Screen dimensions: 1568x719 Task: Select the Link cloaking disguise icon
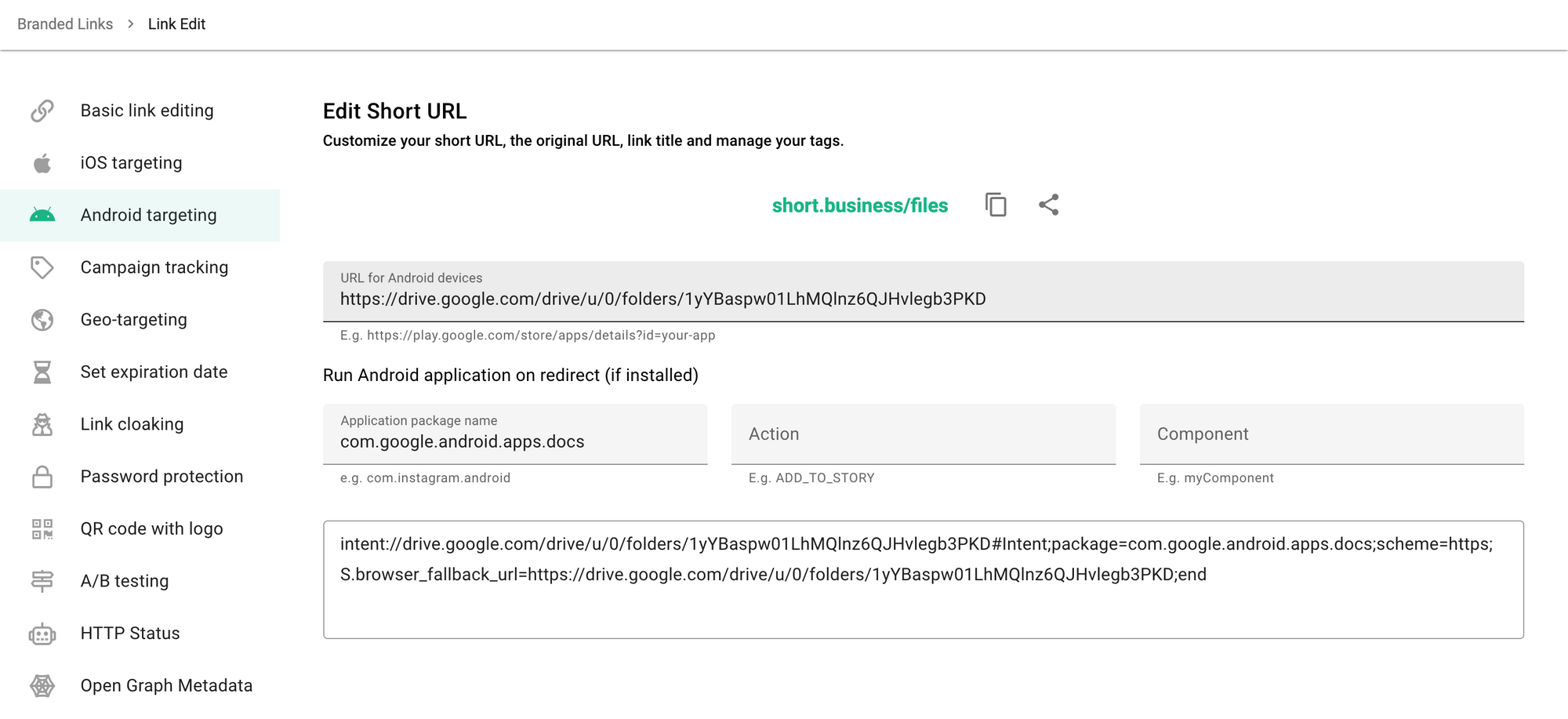[42, 423]
